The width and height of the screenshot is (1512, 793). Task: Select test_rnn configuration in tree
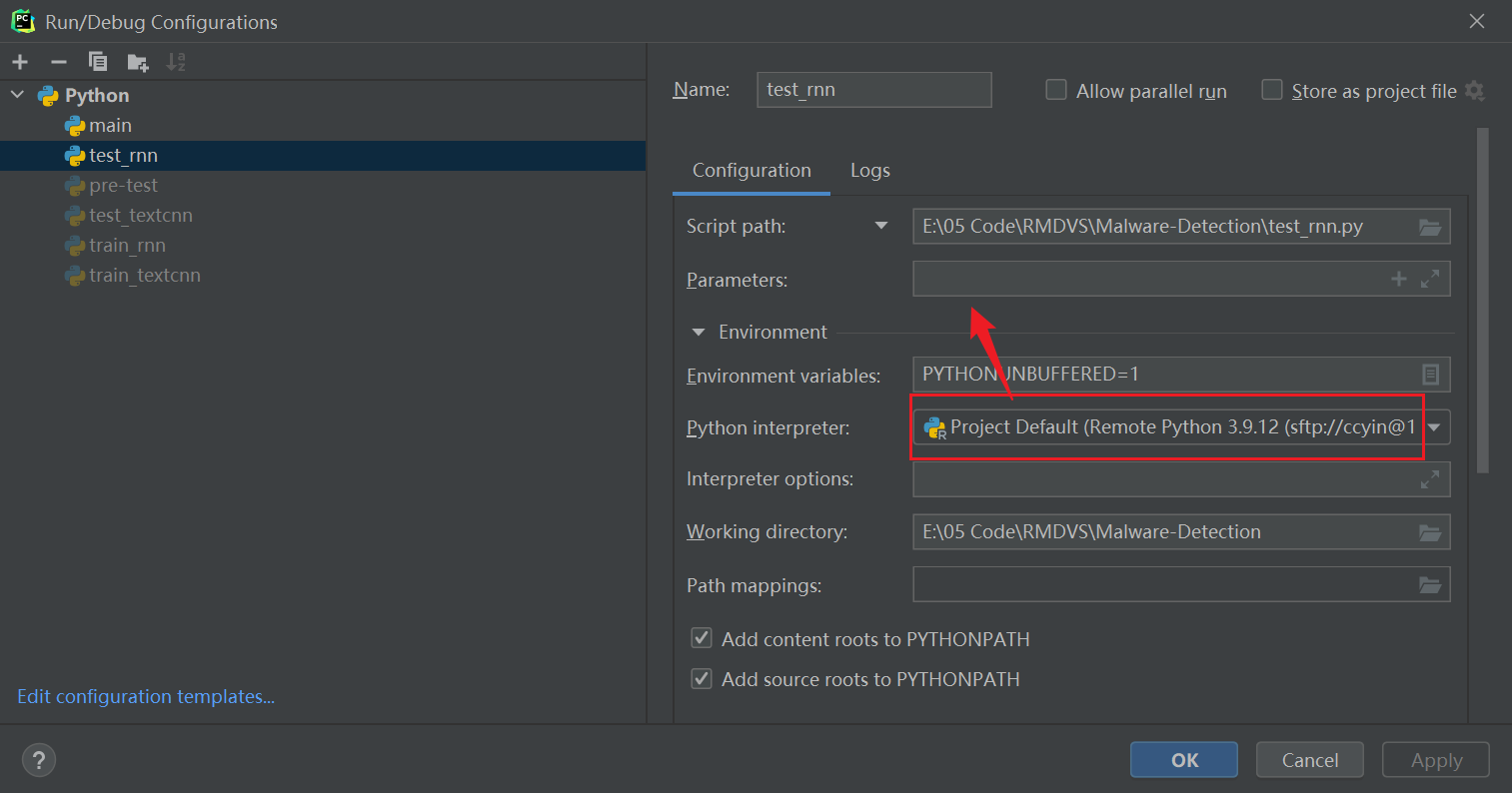tap(322, 155)
